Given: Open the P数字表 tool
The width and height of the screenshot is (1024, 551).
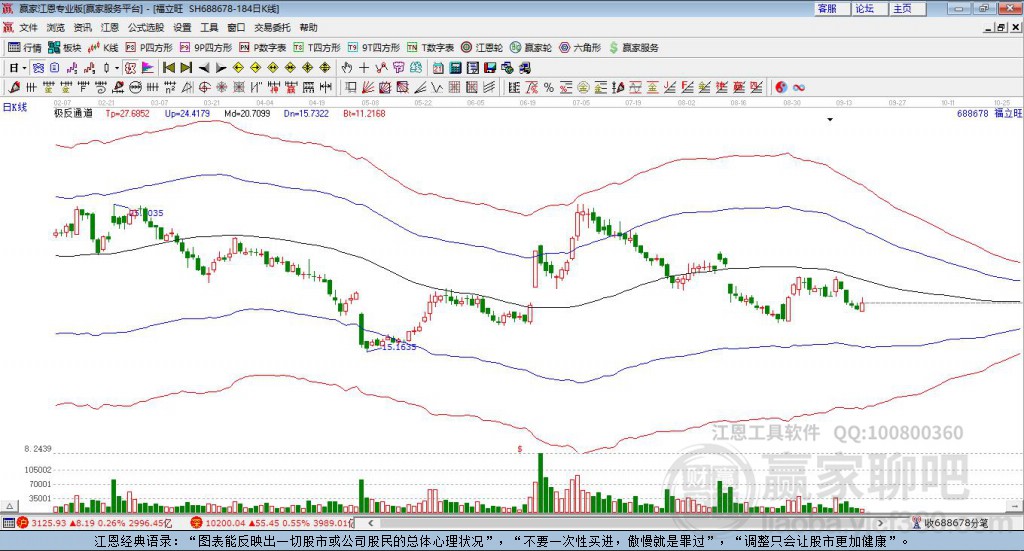Looking at the screenshot, I should 263,48.
